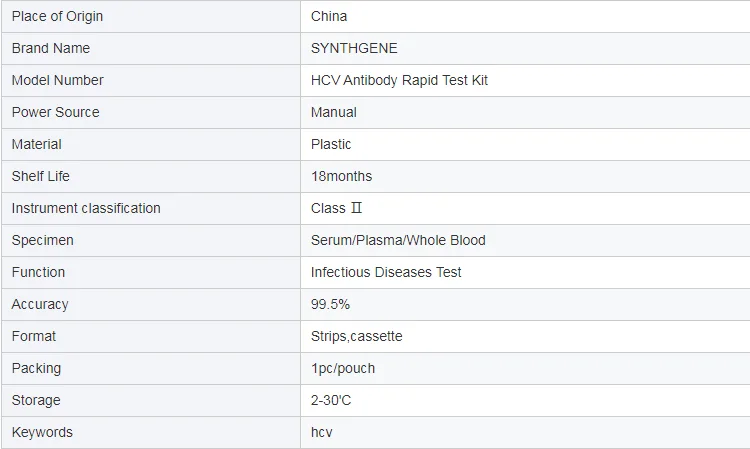The width and height of the screenshot is (750, 449).
Task: Click the Serum/Plasma/Whole Blood value
Action: coord(398,240)
